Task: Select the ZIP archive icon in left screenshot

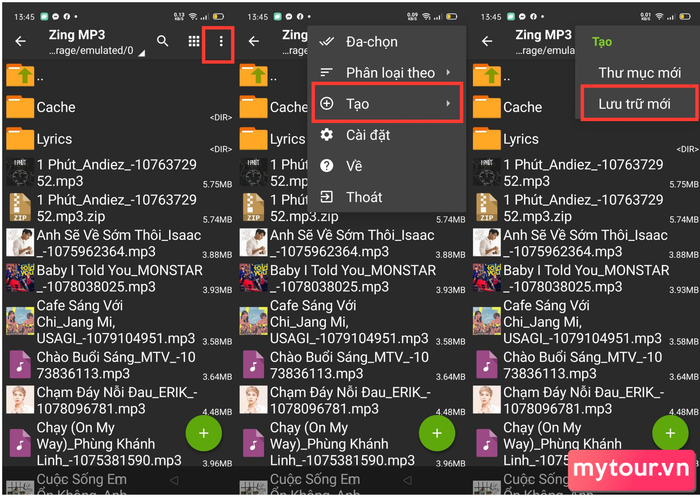Action: point(20,208)
